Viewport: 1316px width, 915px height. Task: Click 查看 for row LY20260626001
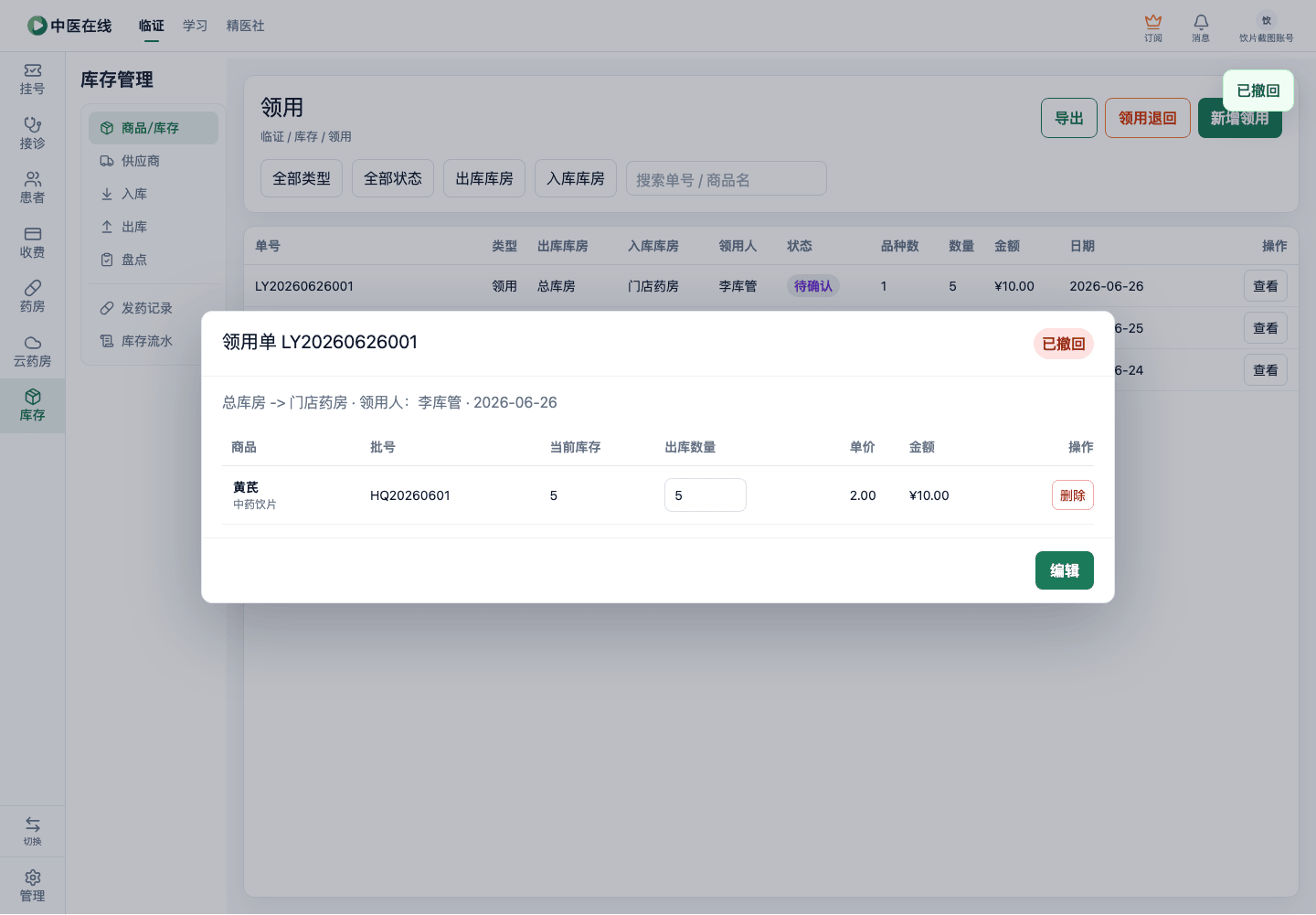tap(1266, 286)
